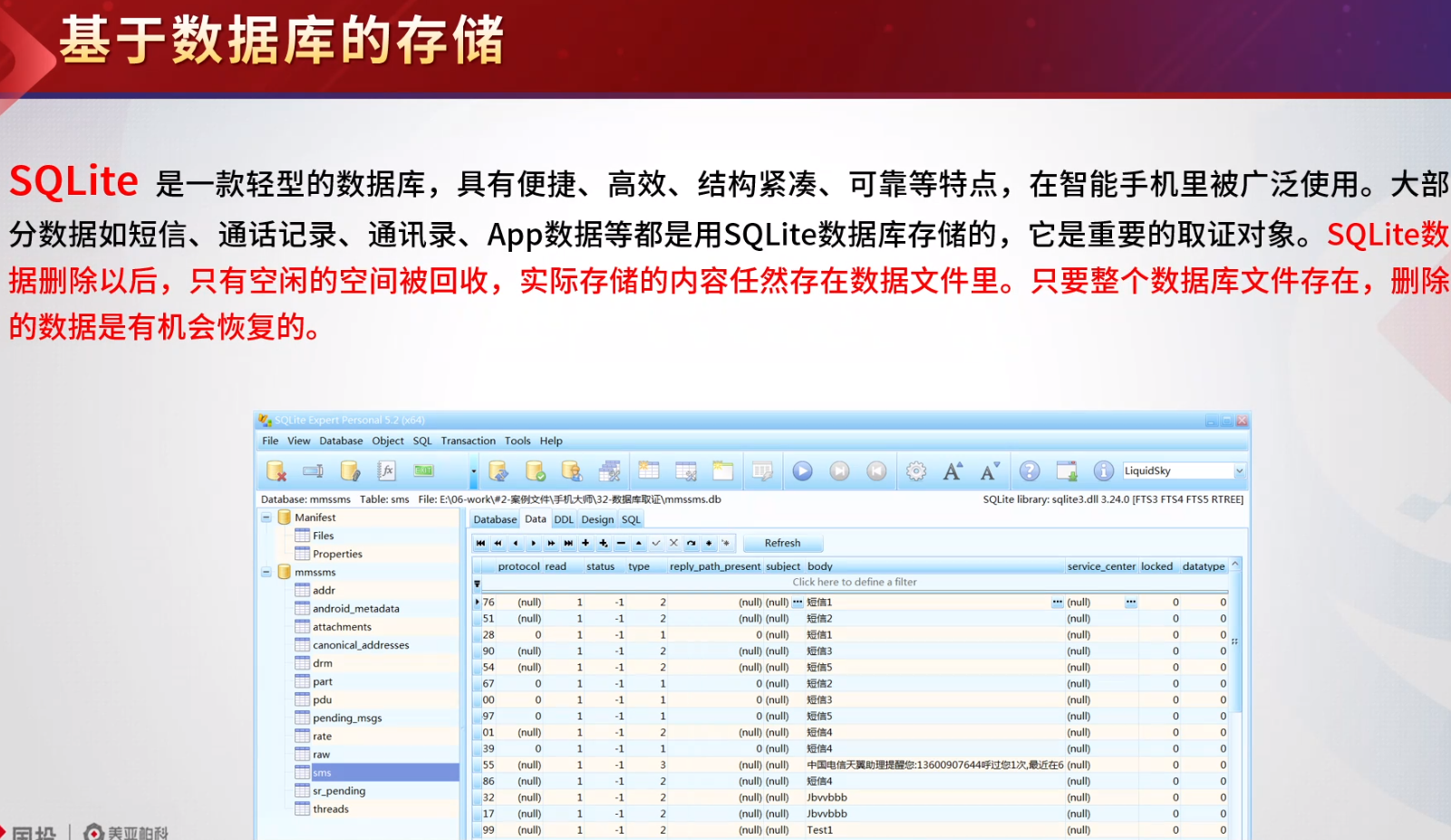Click the table tools wrench icon
The height and width of the screenshot is (840, 1451).
click(x=610, y=471)
